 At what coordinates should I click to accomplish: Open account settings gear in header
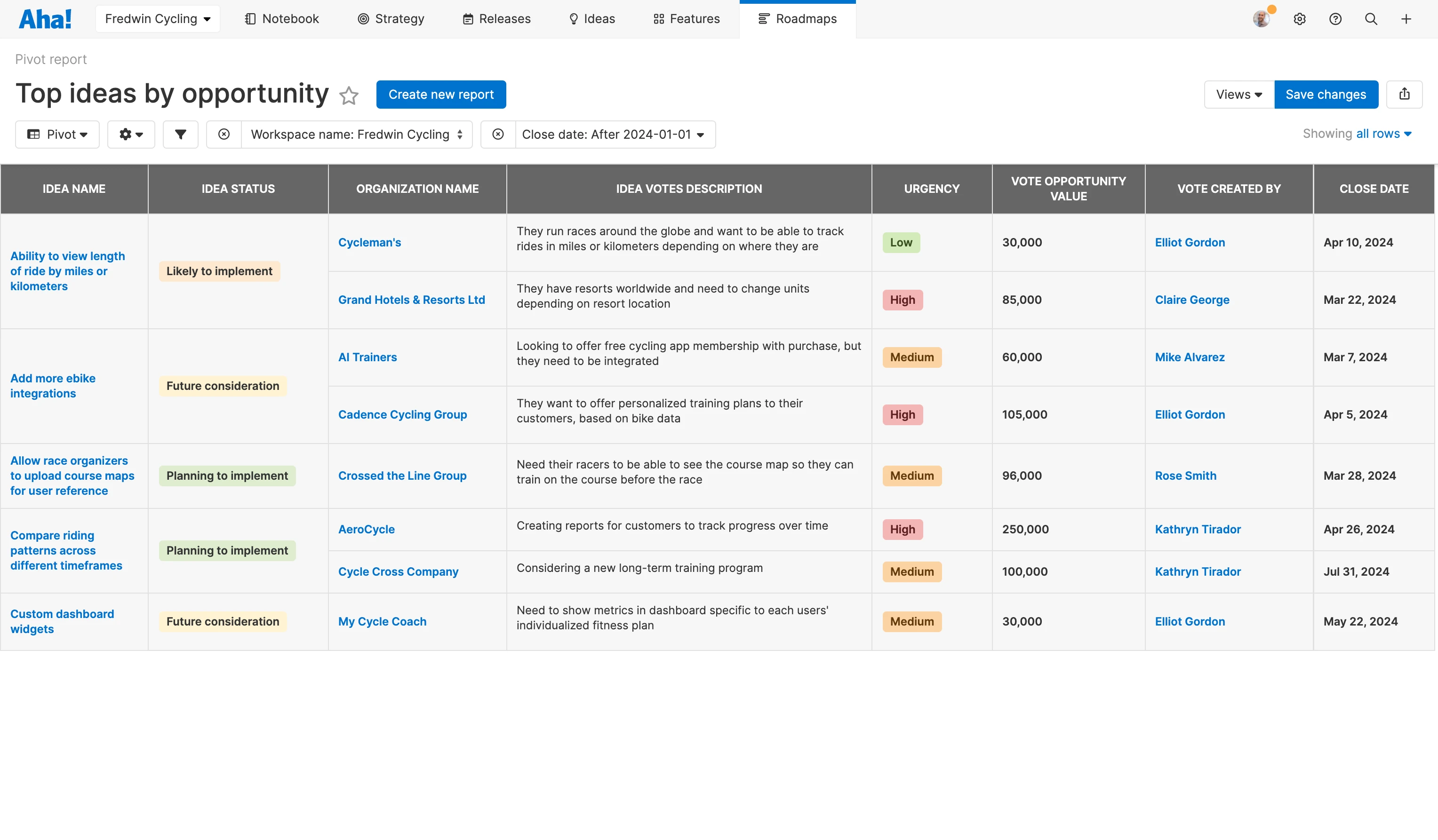click(1299, 19)
